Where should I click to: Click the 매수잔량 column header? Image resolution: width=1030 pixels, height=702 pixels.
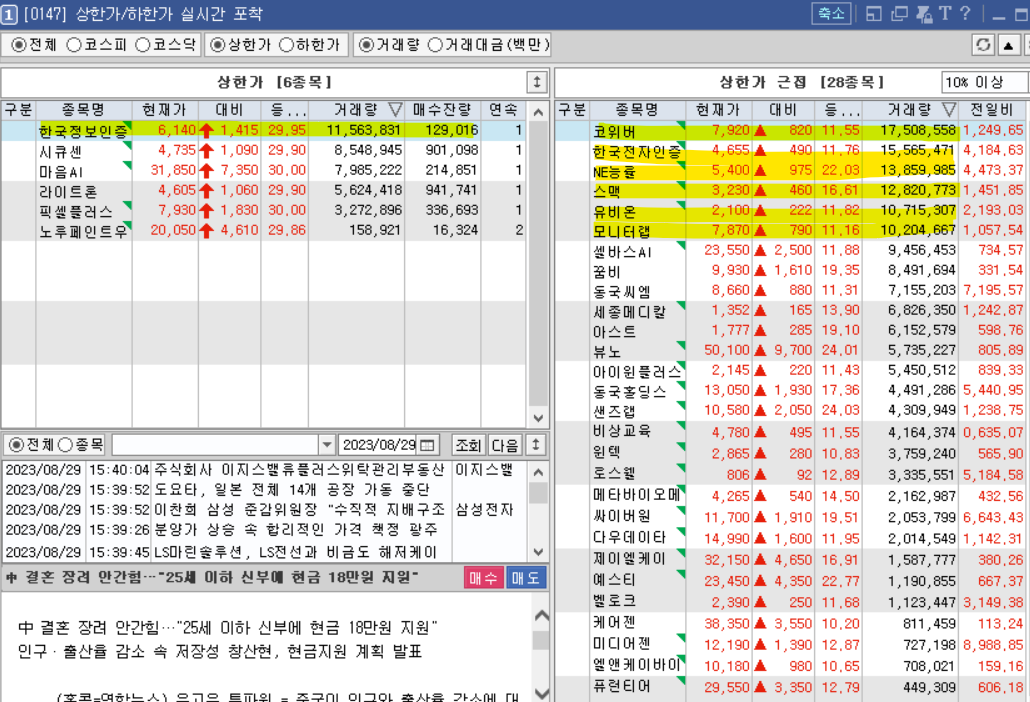tap(442, 110)
